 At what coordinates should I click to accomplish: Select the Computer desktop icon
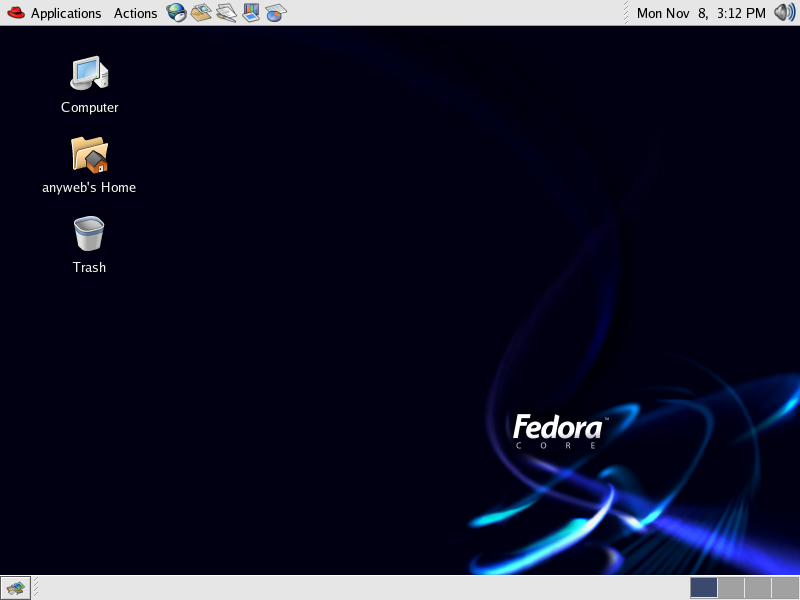pos(89,73)
